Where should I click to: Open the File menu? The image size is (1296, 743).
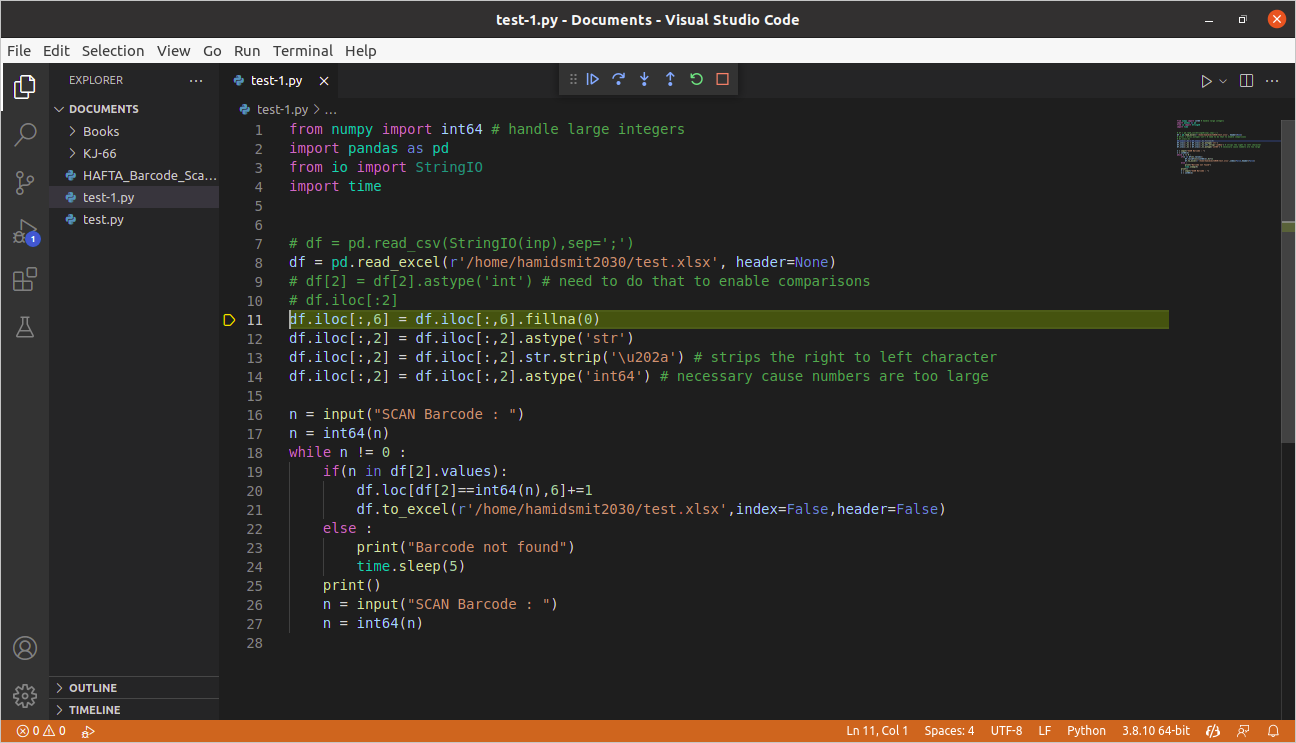point(19,51)
